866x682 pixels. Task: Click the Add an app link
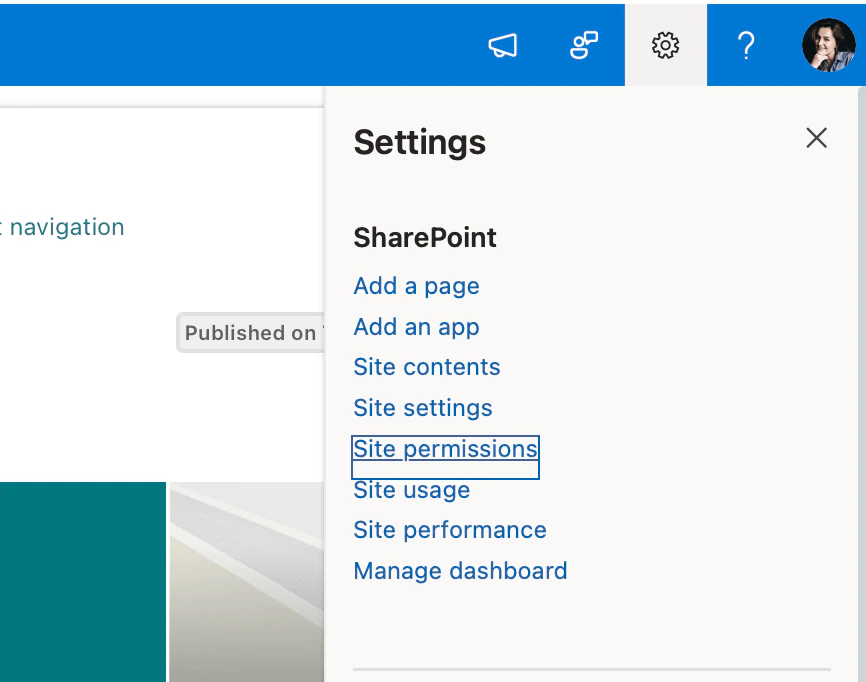click(x=416, y=327)
